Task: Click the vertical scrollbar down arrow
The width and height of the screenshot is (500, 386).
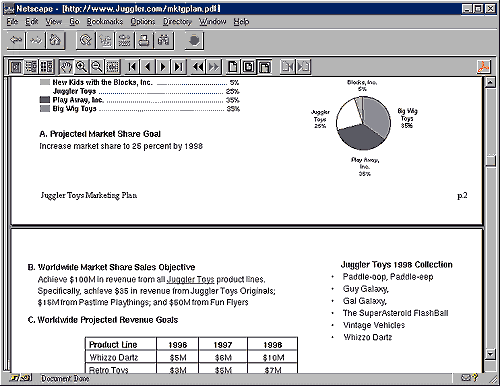Action: point(490,354)
